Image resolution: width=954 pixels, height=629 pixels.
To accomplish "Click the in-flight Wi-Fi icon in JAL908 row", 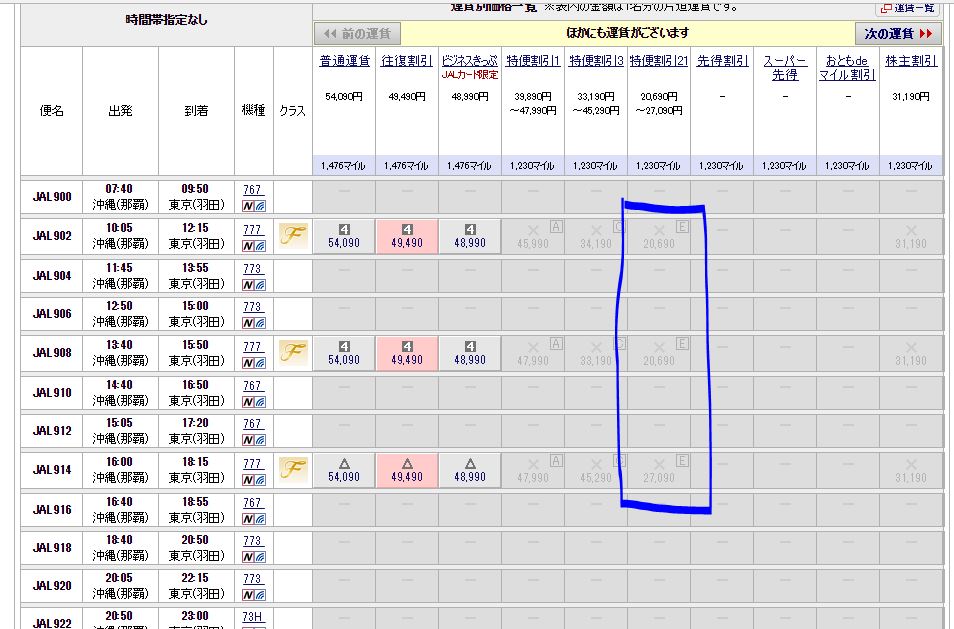I will (260, 363).
